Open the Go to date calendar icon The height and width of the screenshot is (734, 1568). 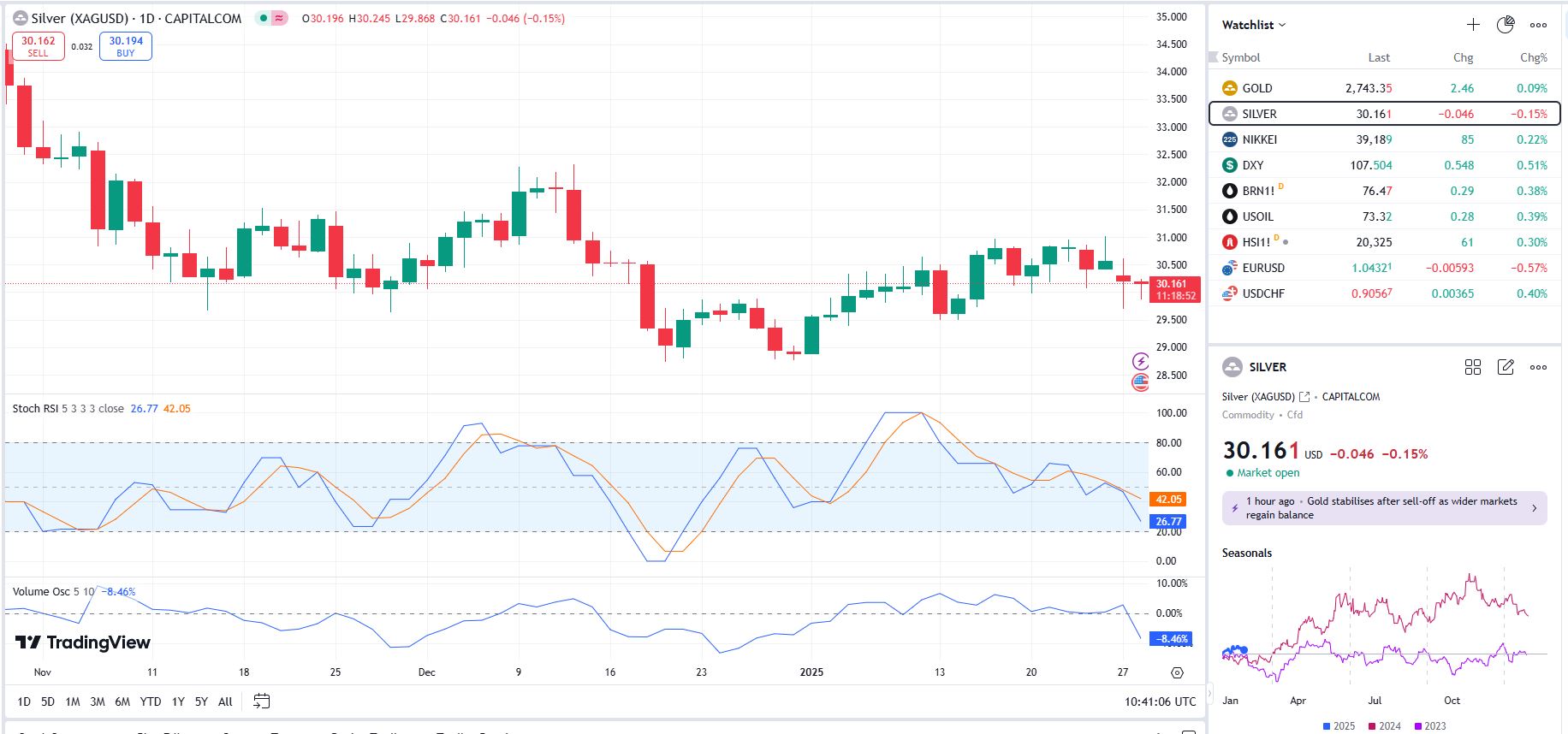[262, 701]
